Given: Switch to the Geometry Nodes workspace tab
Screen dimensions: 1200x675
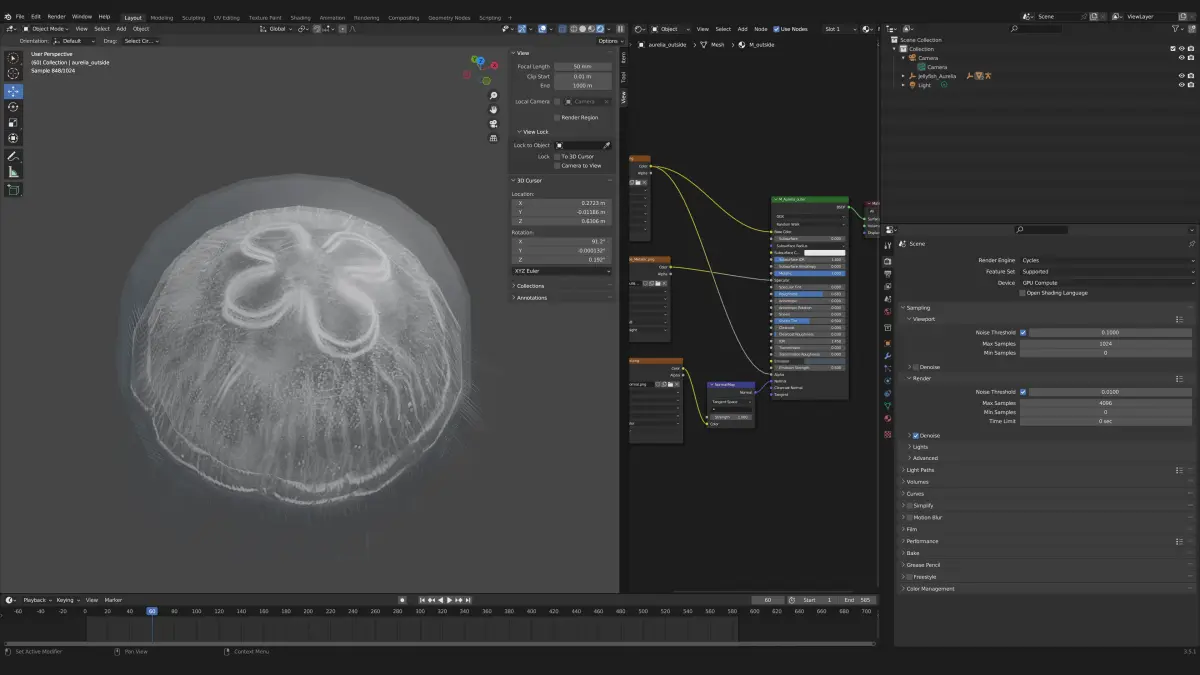Looking at the screenshot, I should coord(449,17).
